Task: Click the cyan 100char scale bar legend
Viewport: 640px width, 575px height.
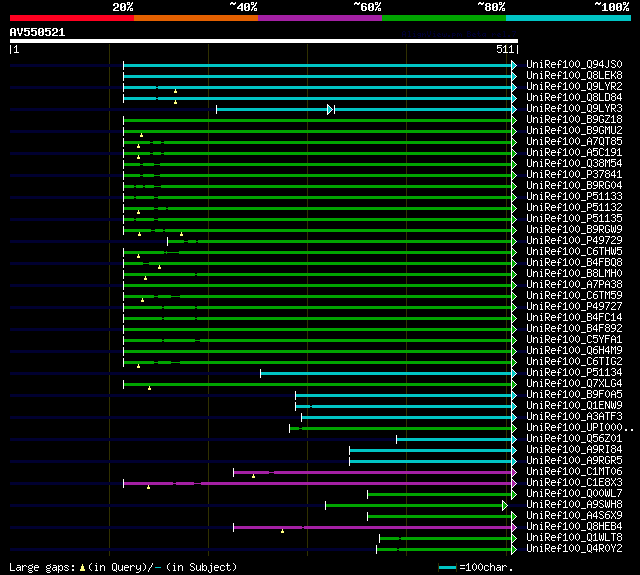Action: coord(447,567)
